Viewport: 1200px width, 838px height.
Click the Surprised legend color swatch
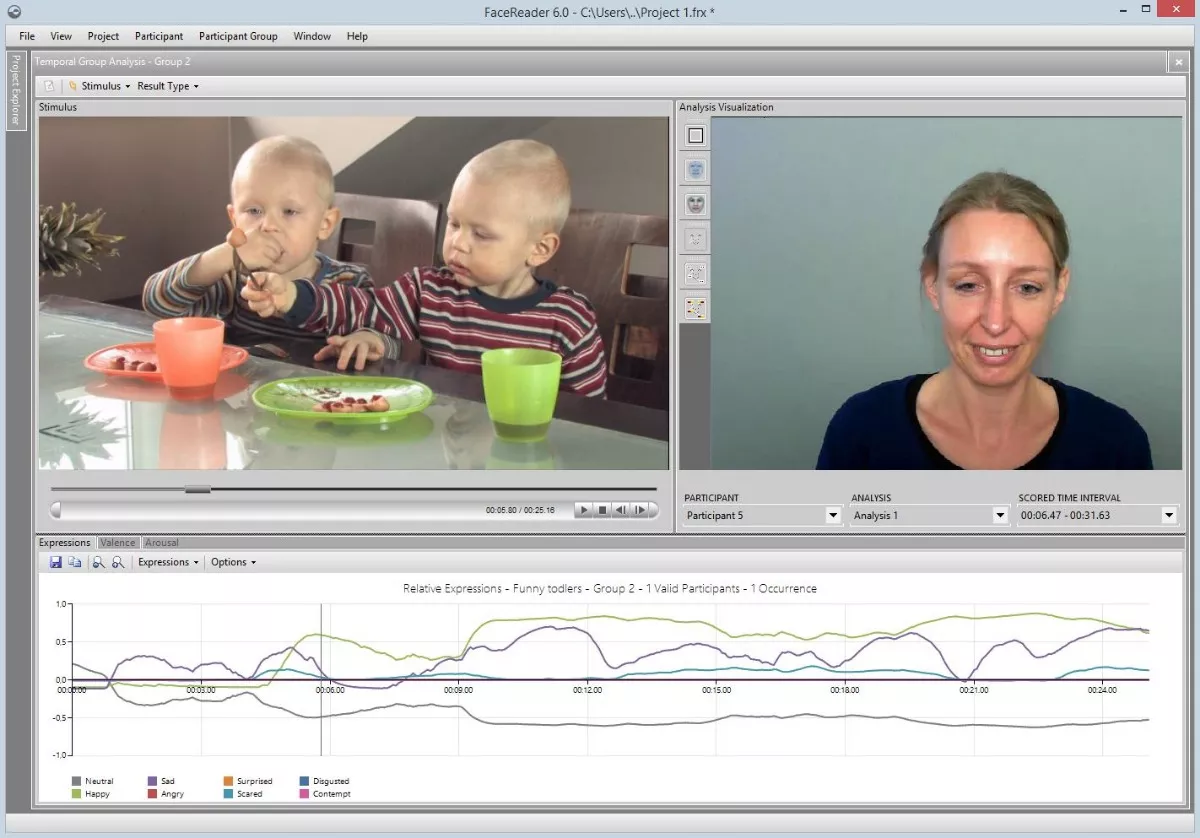click(228, 781)
